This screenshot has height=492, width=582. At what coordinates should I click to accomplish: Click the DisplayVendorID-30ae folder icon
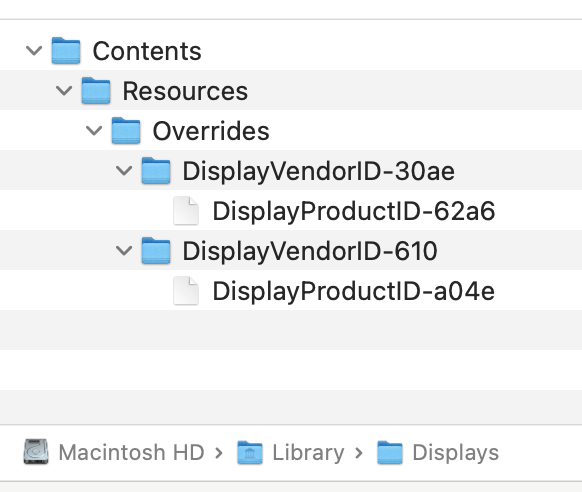click(x=156, y=171)
